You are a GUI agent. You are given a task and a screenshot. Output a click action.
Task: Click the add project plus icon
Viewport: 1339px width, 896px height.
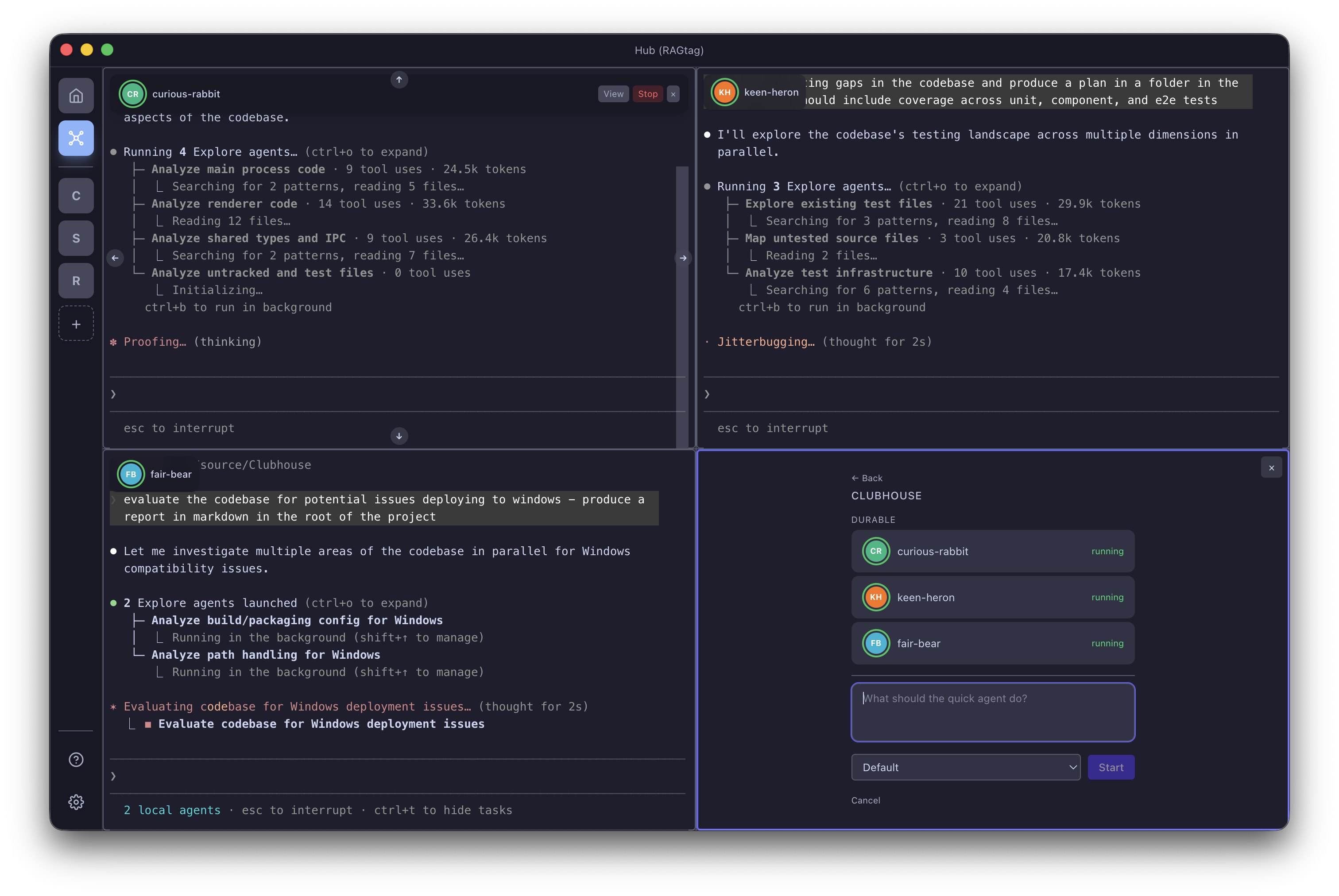click(x=76, y=324)
